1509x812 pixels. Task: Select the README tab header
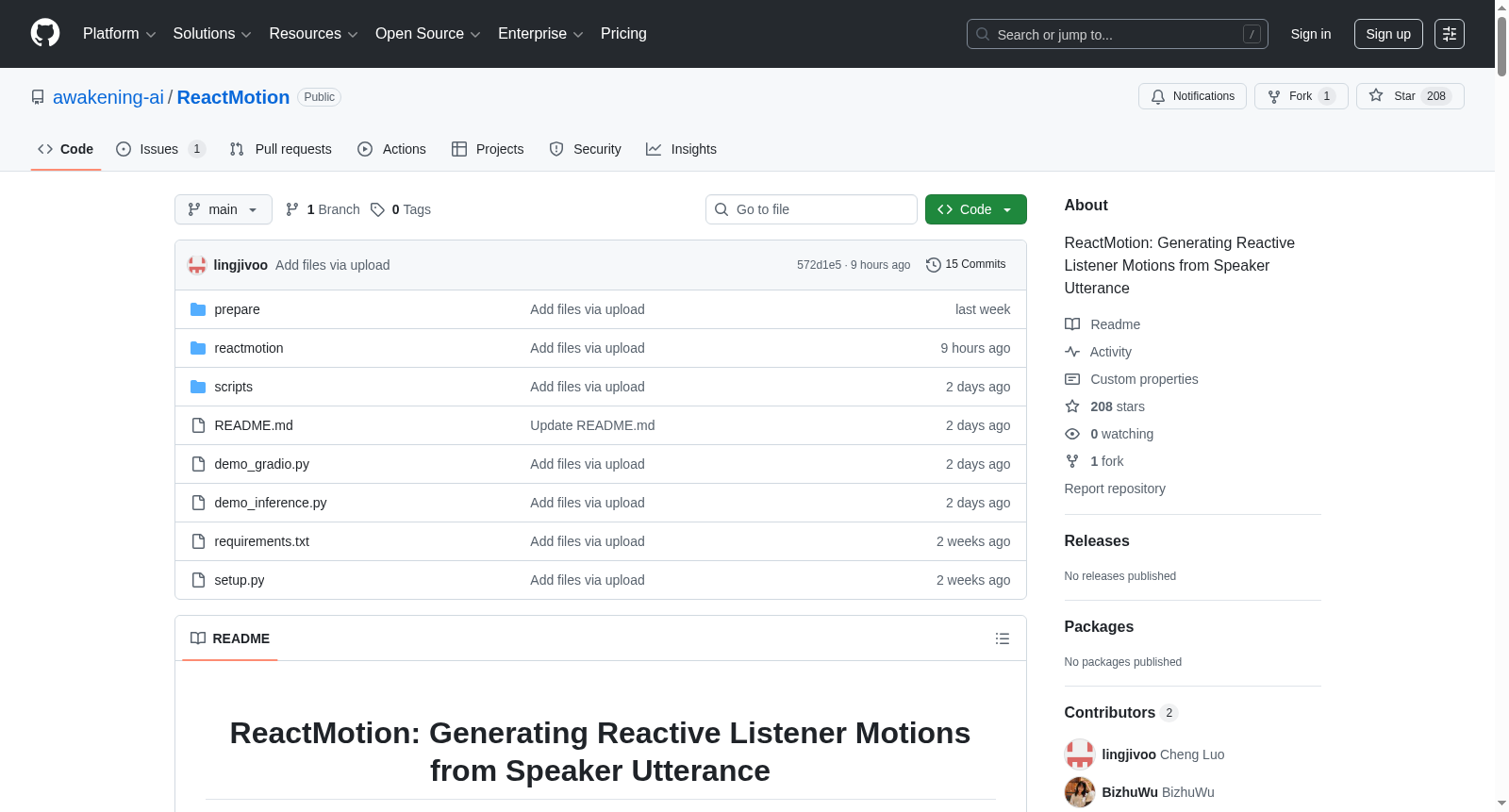pyautogui.click(x=229, y=638)
